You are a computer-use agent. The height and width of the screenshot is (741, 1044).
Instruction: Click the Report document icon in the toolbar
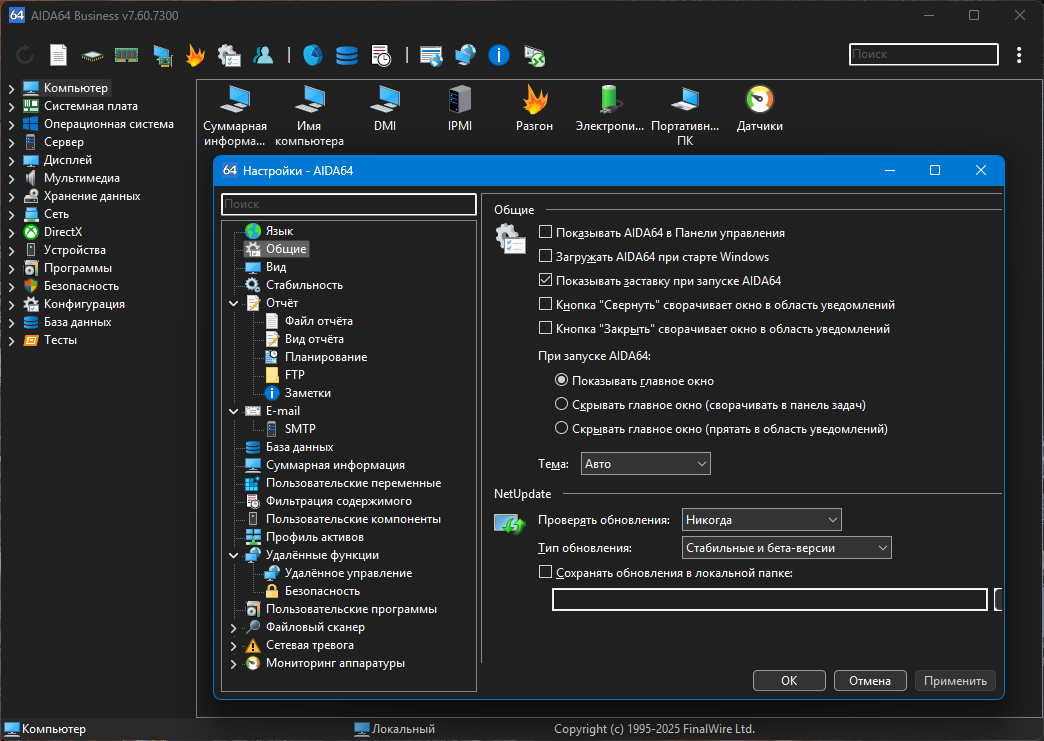coord(59,55)
